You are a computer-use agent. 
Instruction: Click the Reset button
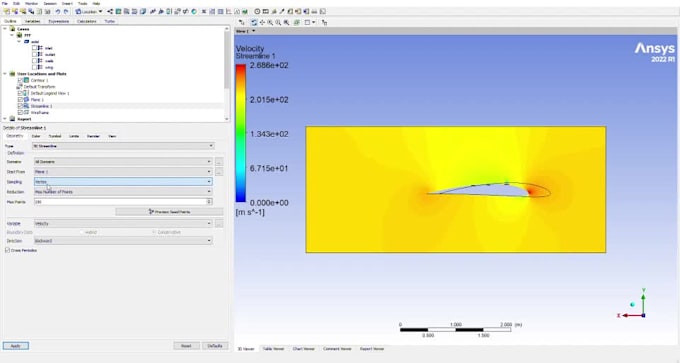[x=186, y=346]
